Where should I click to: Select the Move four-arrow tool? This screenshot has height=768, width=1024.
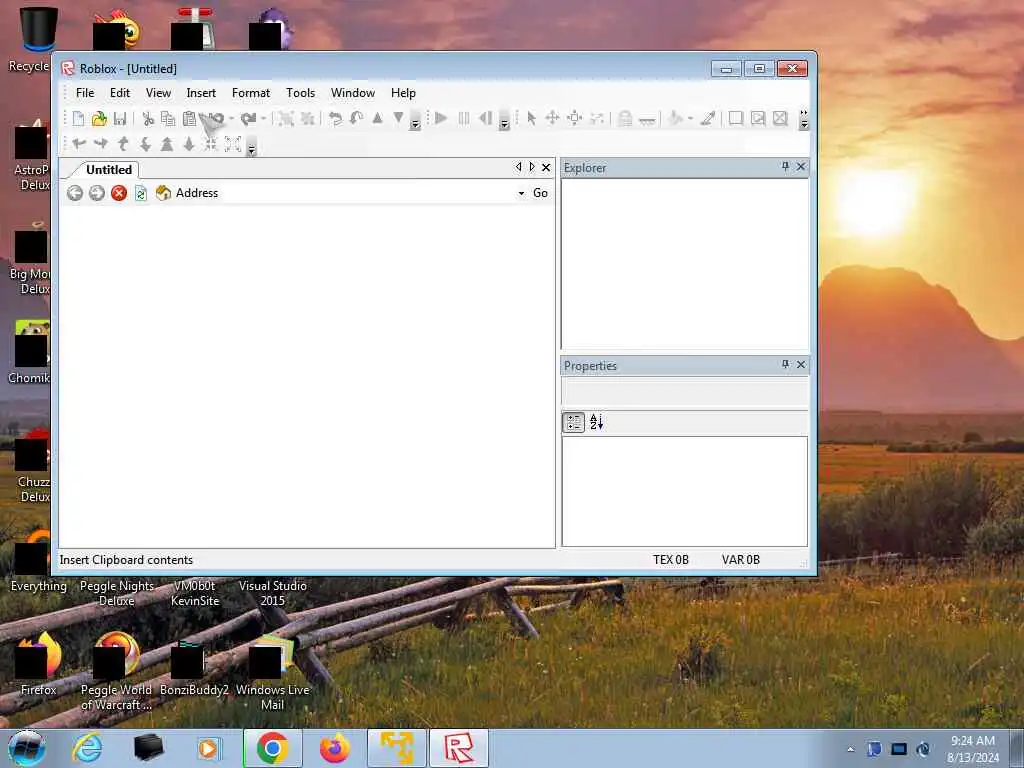552,118
